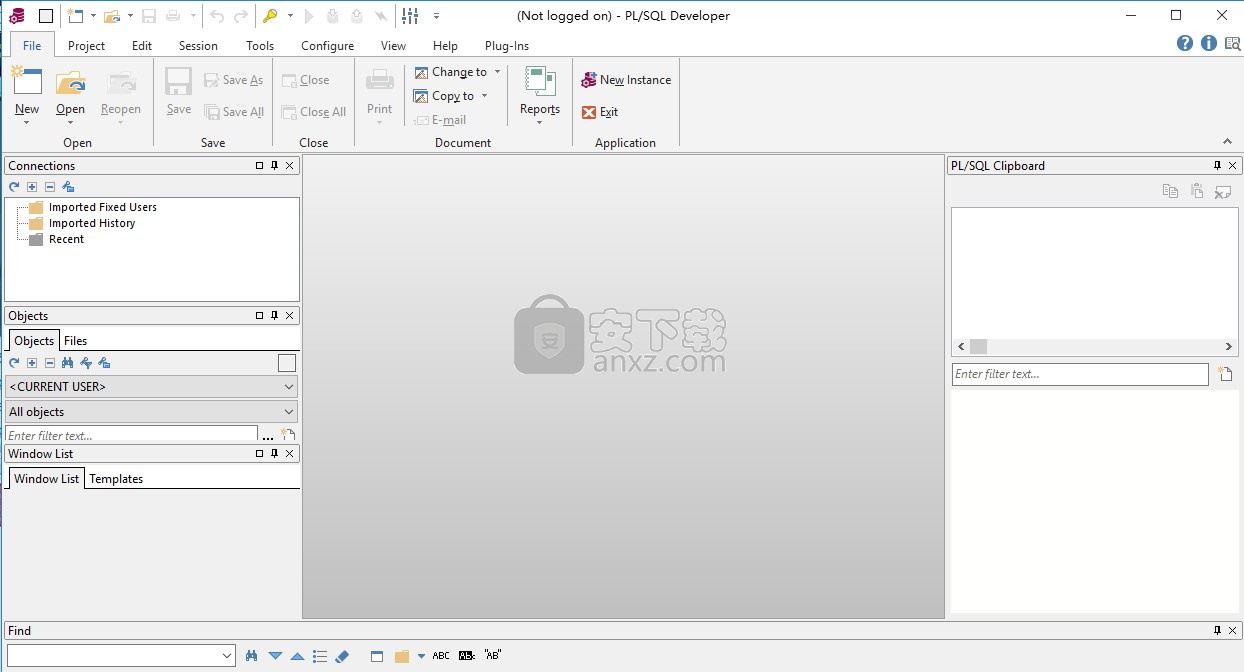Click the filter icon in Objects toolbar
The width and height of the screenshot is (1244, 672).
[x=86, y=363]
